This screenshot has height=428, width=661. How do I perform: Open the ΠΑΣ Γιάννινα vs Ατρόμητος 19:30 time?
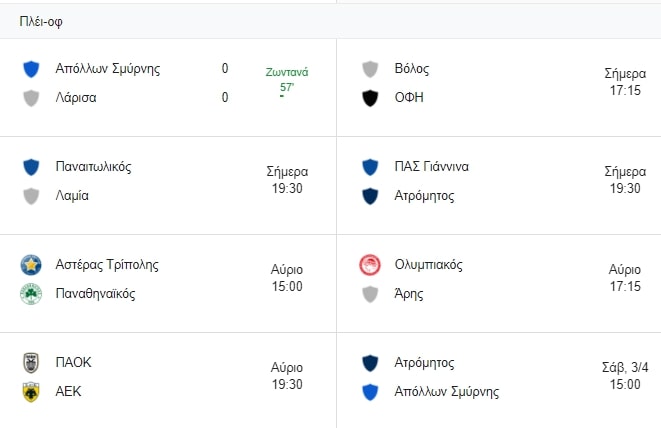coord(625,180)
